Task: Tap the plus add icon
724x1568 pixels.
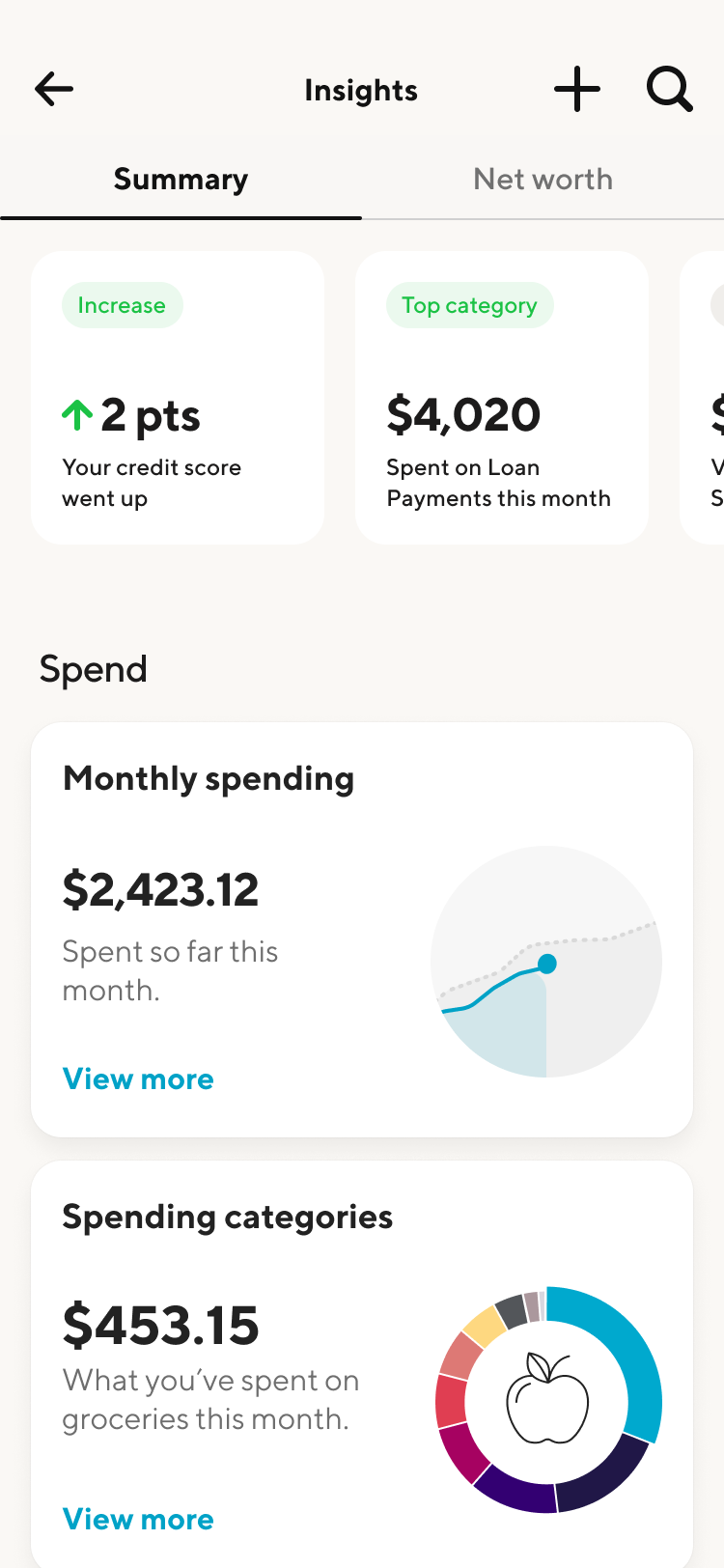Action: tap(577, 90)
